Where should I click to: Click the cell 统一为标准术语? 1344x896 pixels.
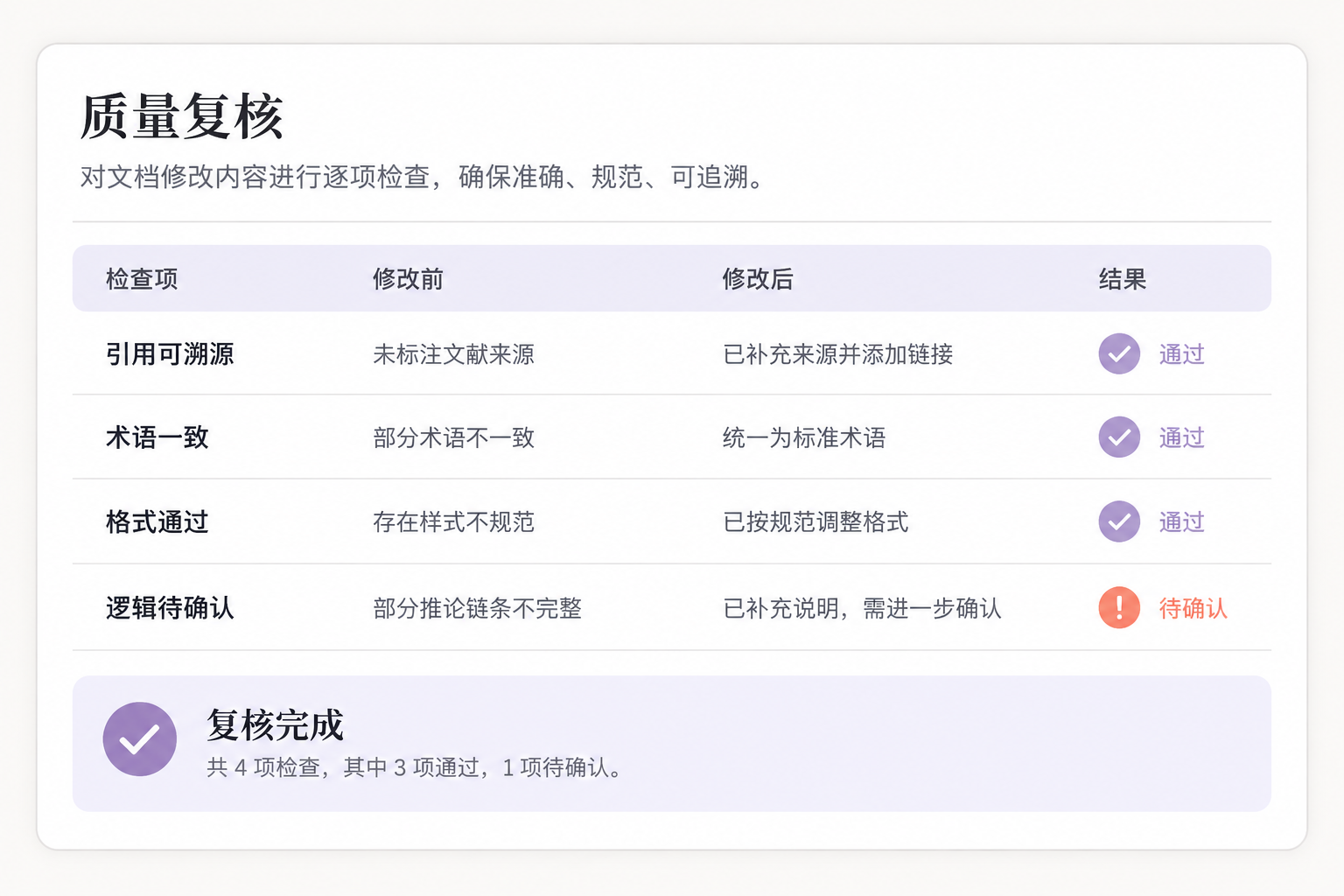point(804,437)
